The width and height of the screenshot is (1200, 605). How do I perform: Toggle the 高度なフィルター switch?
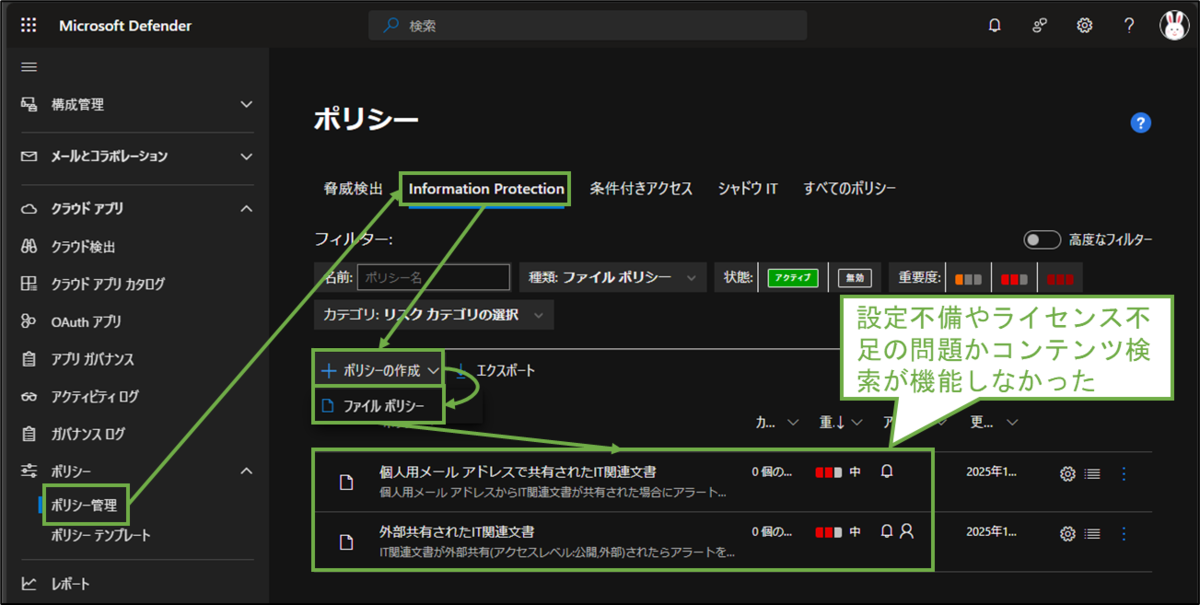click(1041, 240)
